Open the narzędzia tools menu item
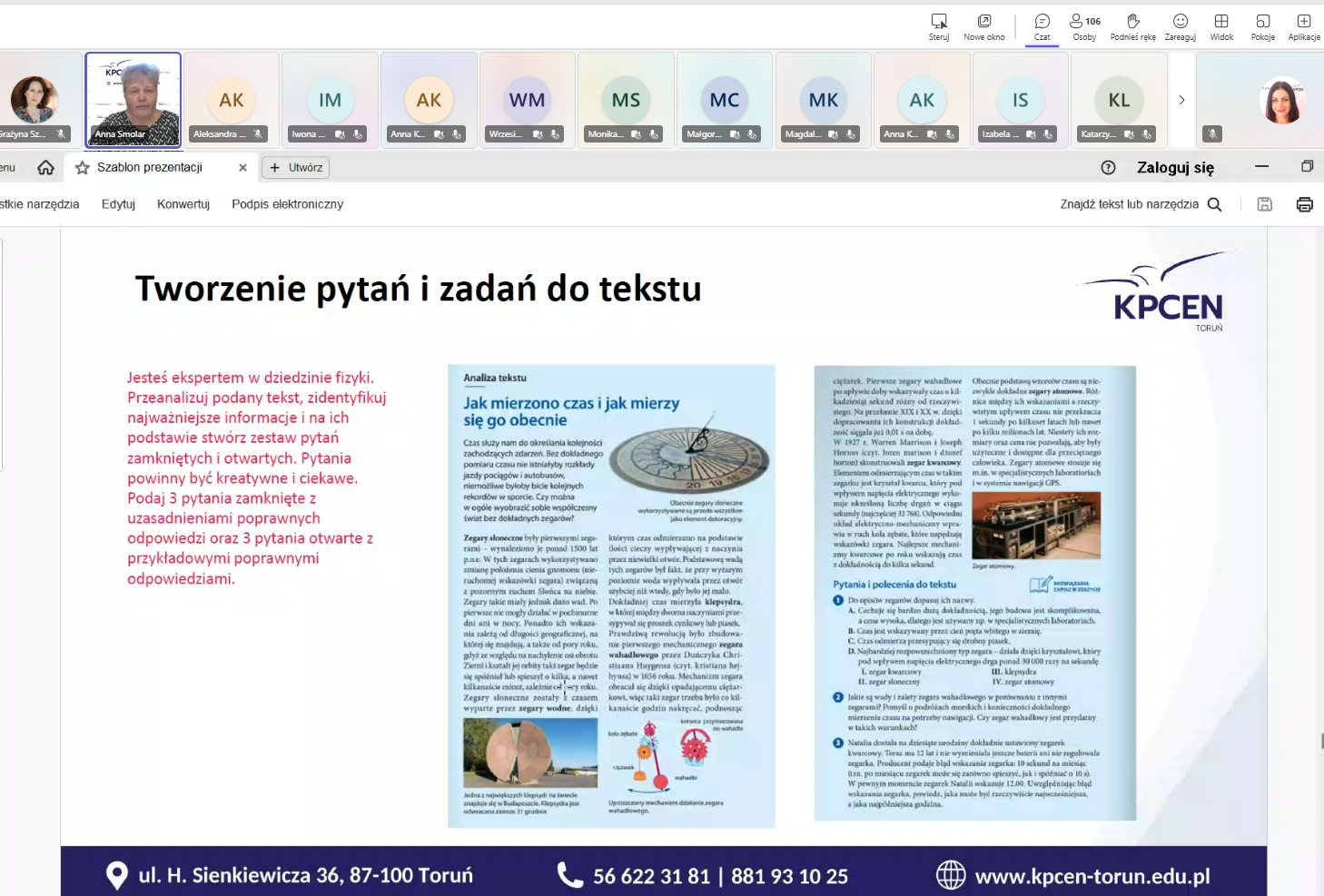This screenshot has height=896, width=1324. click(x=40, y=204)
